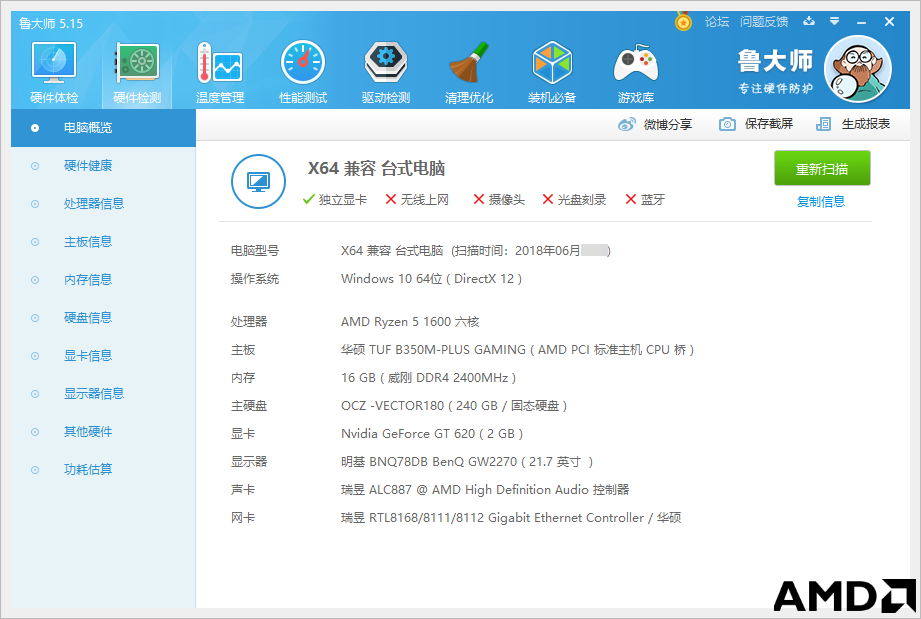
Task: Click 独立显卡 check indicator
Action: pos(335,200)
